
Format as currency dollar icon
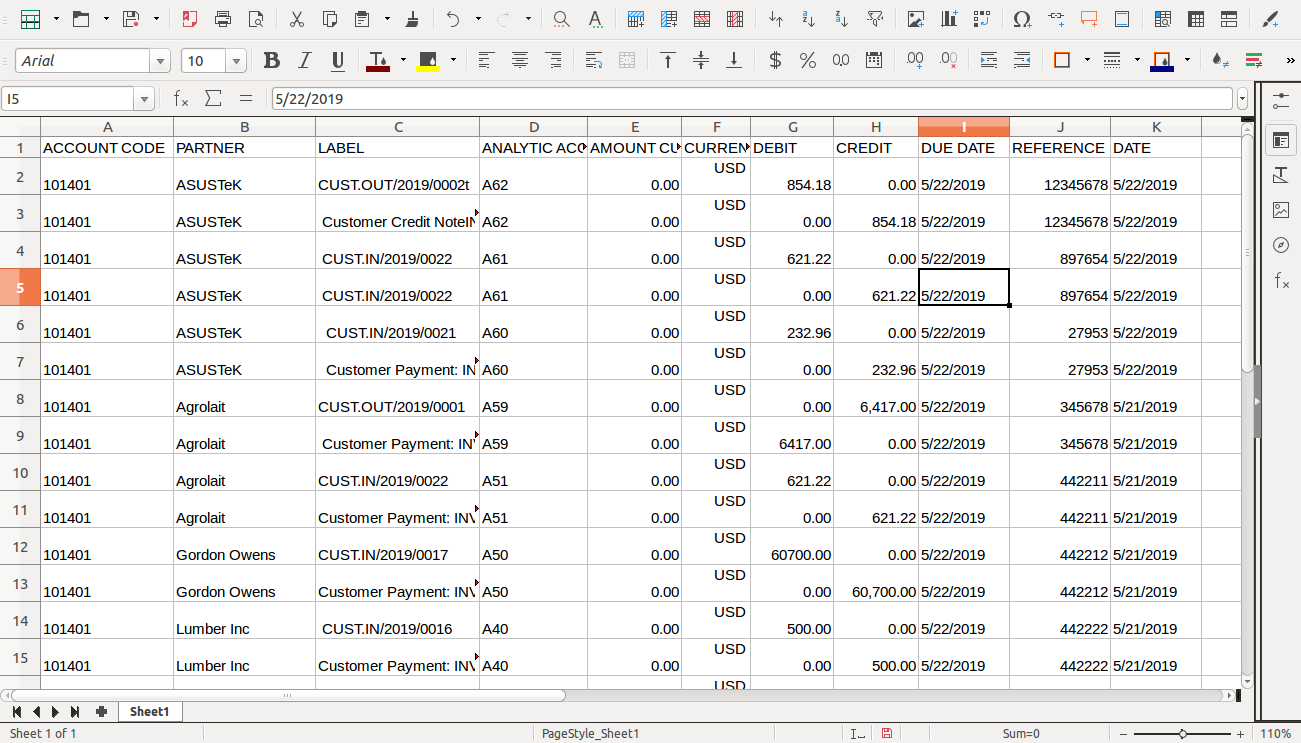pos(775,61)
